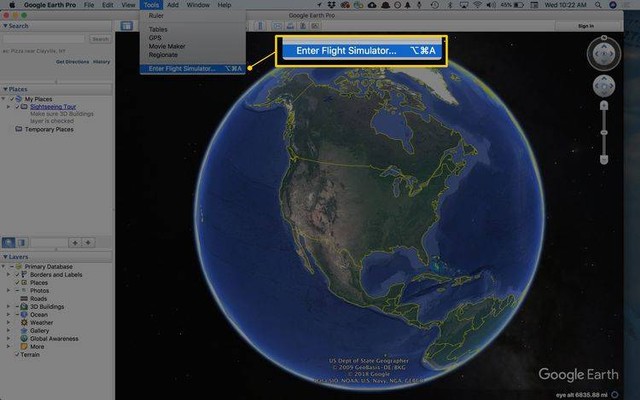The height and width of the screenshot is (400, 640).
Task: Click the History link
Action: coord(101,62)
